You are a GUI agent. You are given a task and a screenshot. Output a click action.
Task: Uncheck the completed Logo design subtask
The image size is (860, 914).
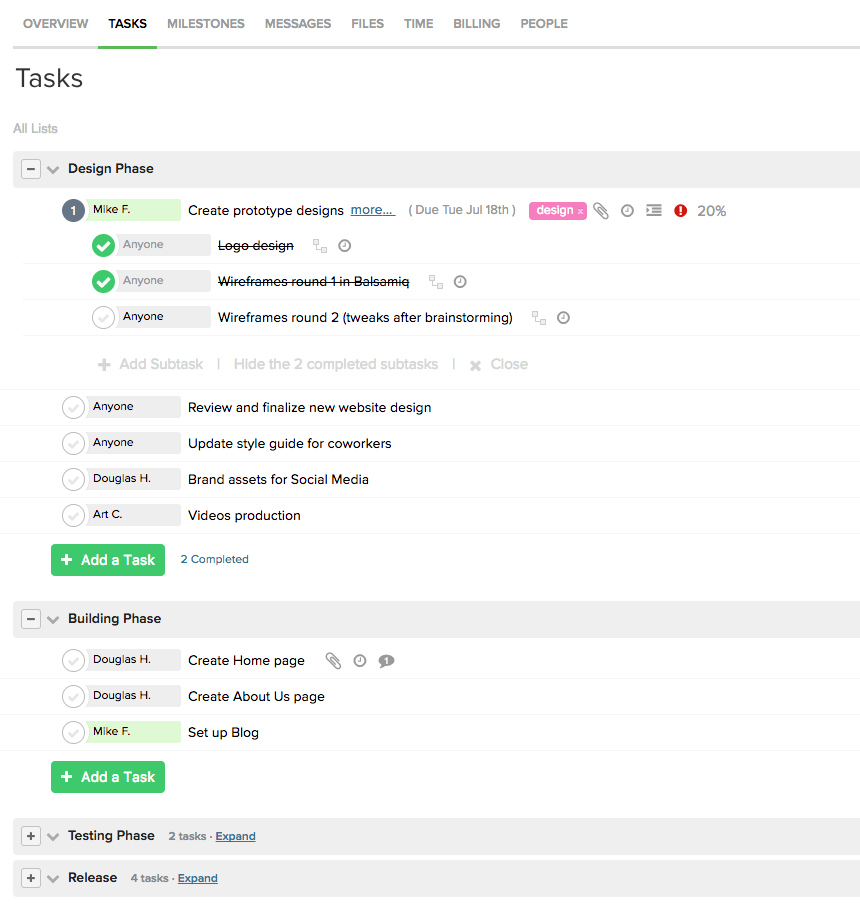click(x=103, y=246)
